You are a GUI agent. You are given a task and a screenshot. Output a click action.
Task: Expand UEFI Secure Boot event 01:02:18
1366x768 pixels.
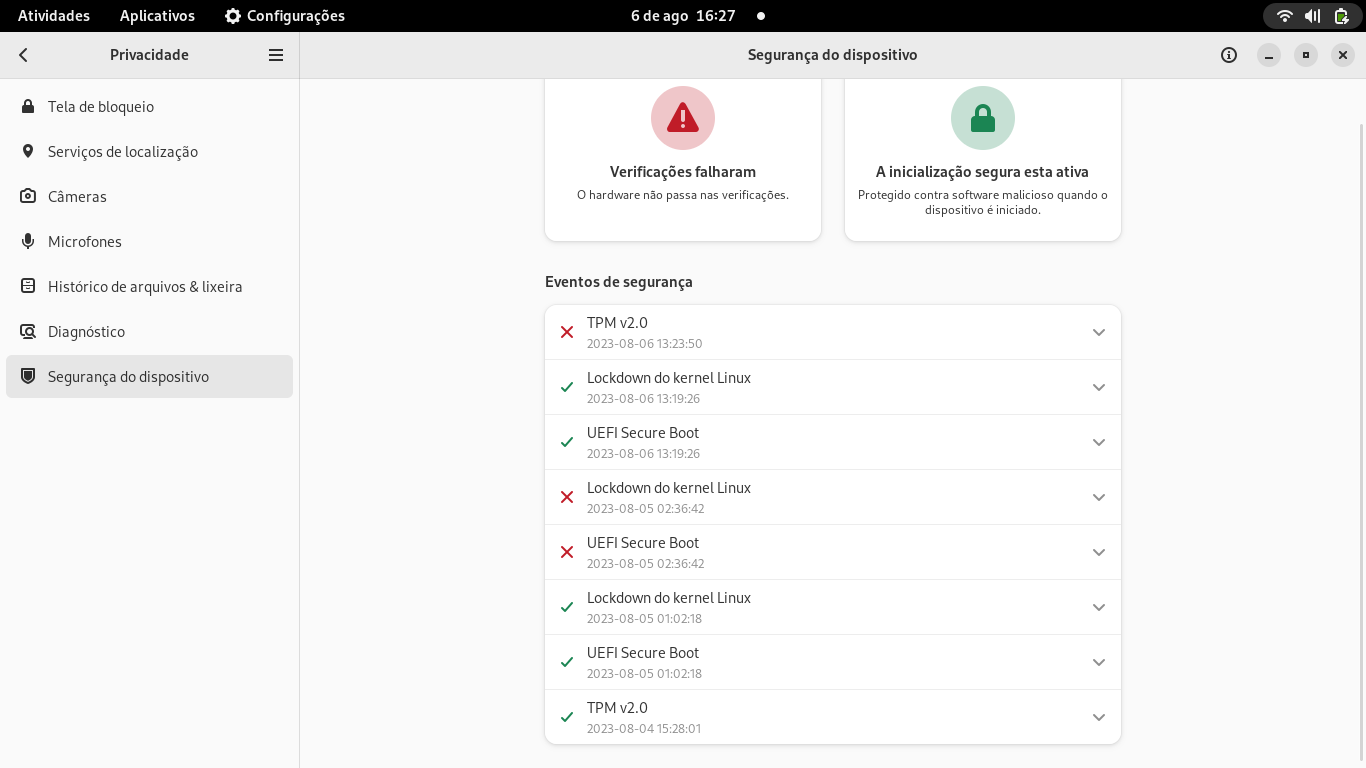1099,662
